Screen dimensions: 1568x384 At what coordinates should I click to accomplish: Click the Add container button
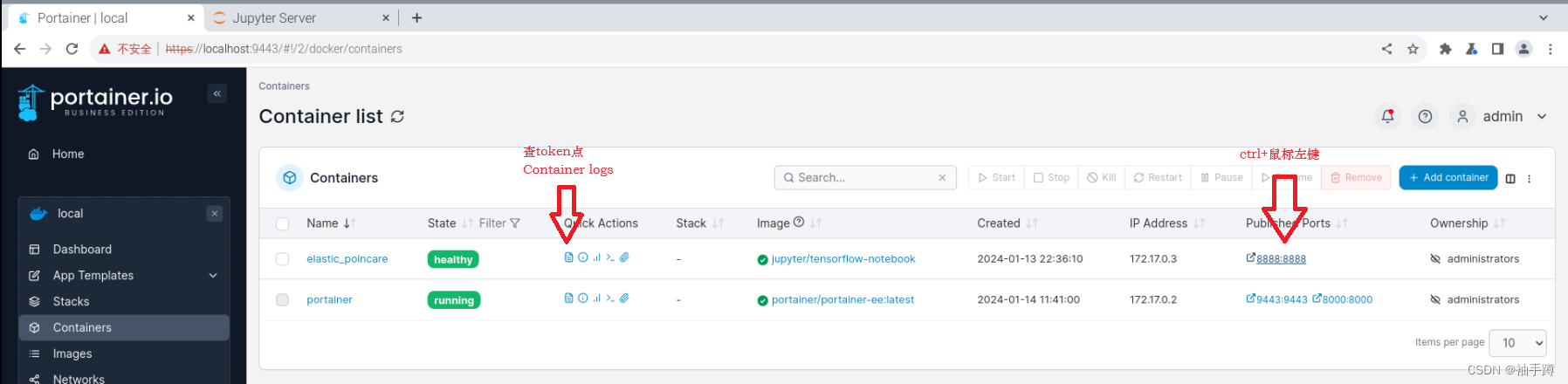(1448, 178)
